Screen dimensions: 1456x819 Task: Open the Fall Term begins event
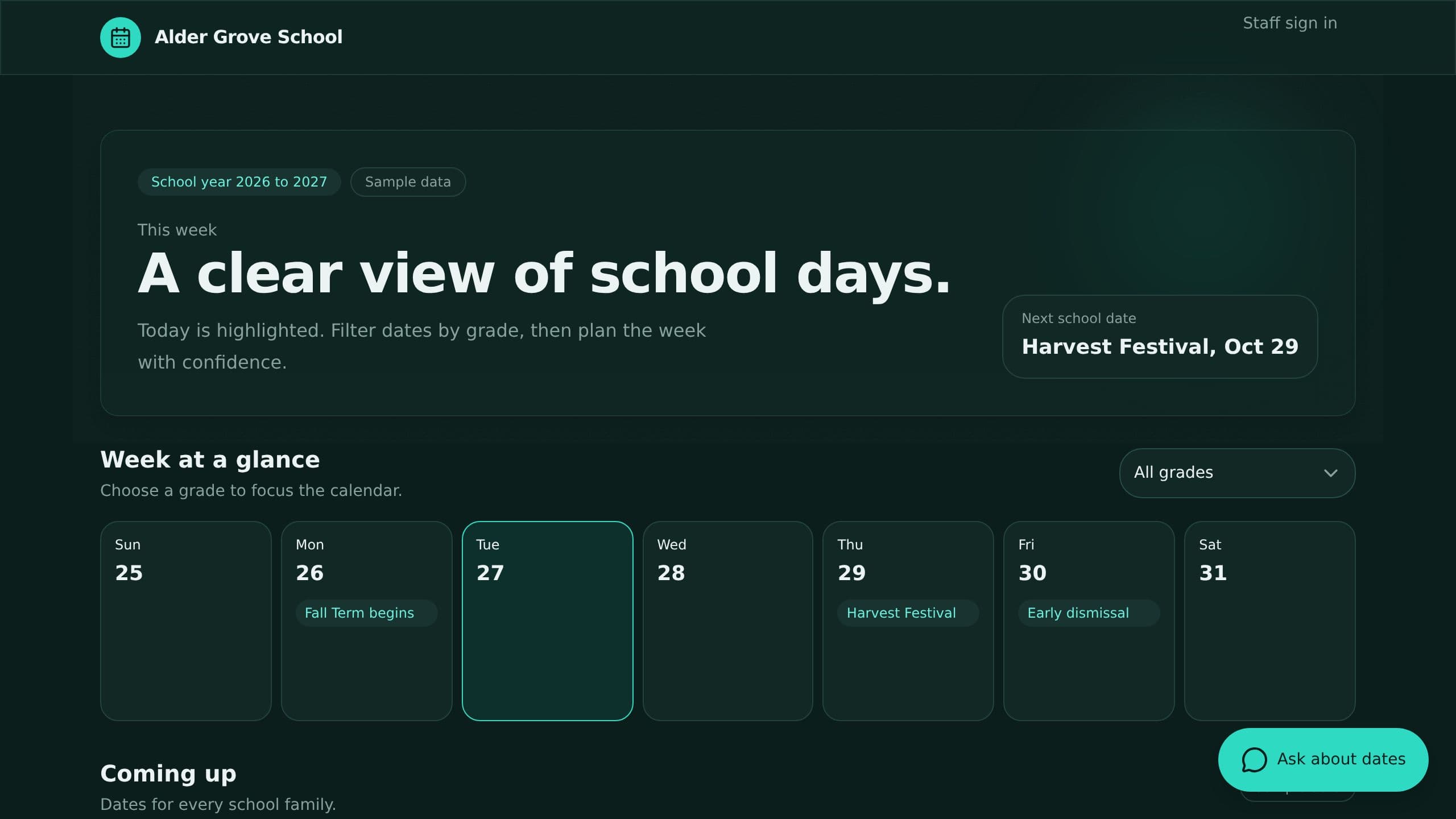tap(366, 613)
